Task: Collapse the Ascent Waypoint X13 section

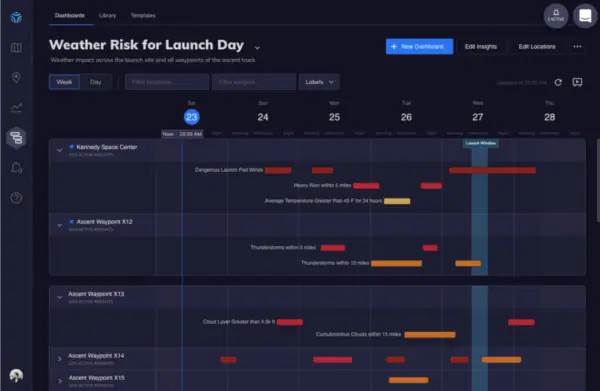Action: pyautogui.click(x=59, y=297)
